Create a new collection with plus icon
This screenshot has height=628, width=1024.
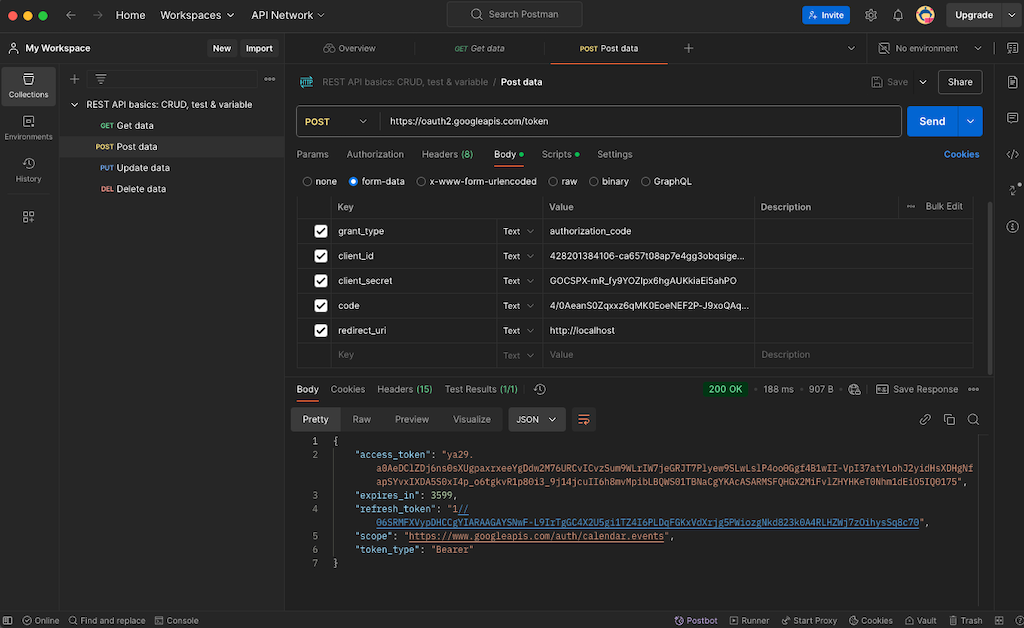[x=74, y=79]
